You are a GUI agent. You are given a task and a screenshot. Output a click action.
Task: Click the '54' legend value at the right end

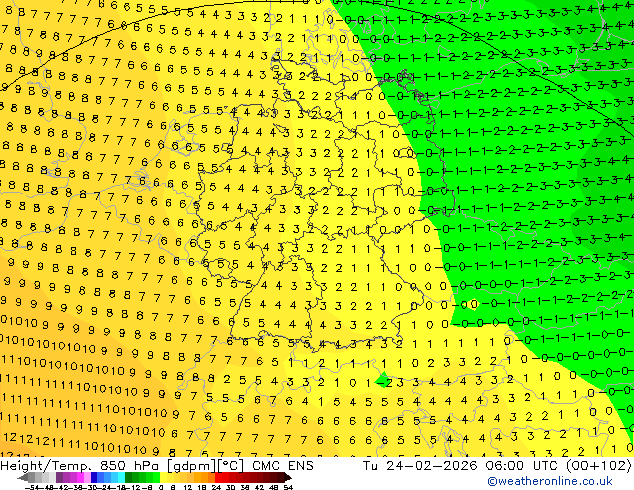click(x=288, y=487)
